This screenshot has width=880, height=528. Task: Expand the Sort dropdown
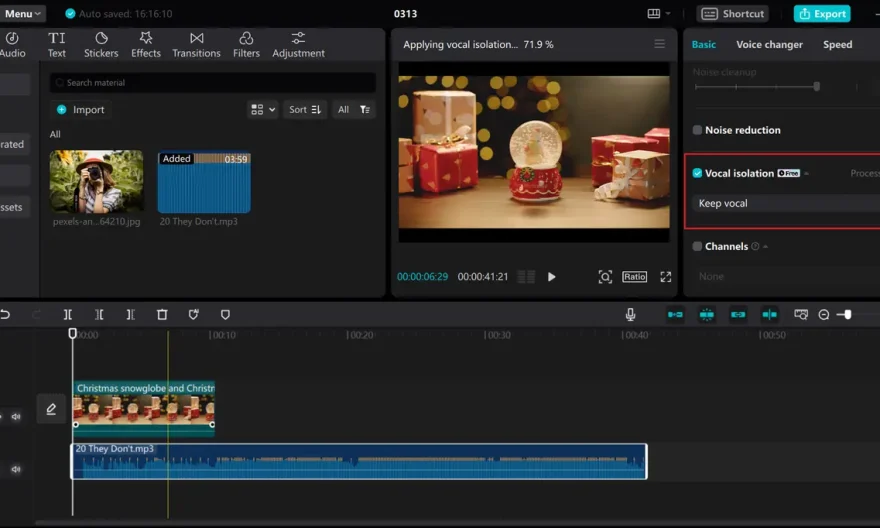tap(305, 110)
